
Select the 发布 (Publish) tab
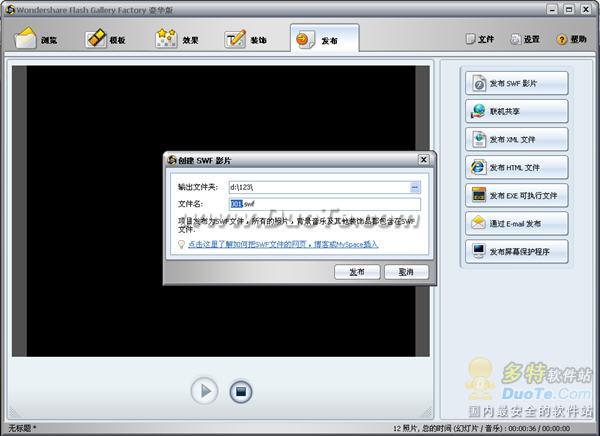(324, 38)
